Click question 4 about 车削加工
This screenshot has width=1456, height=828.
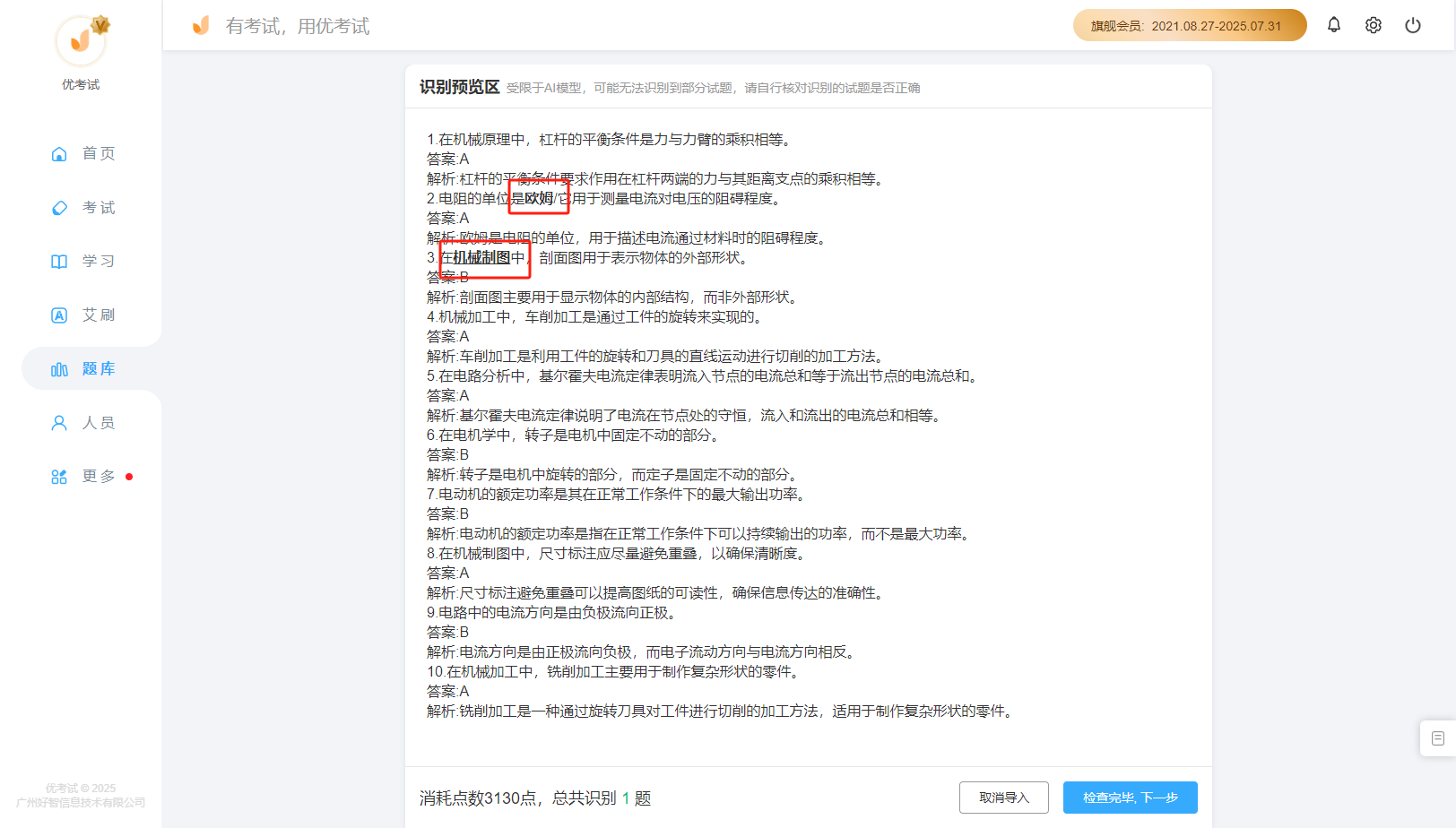(x=596, y=317)
